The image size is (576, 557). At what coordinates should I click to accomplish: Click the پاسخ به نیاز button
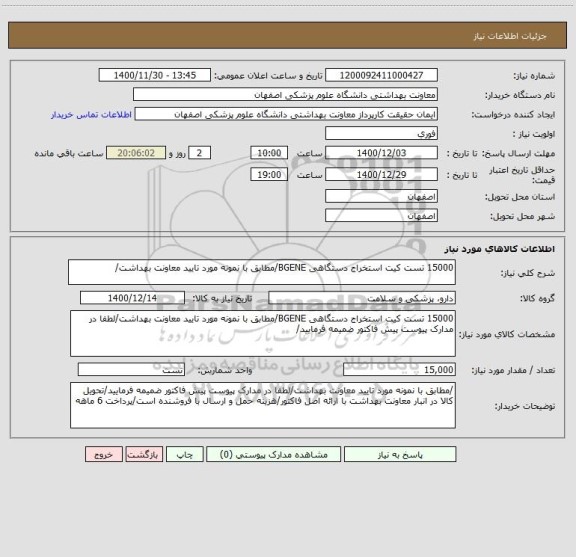pyautogui.click(x=400, y=454)
